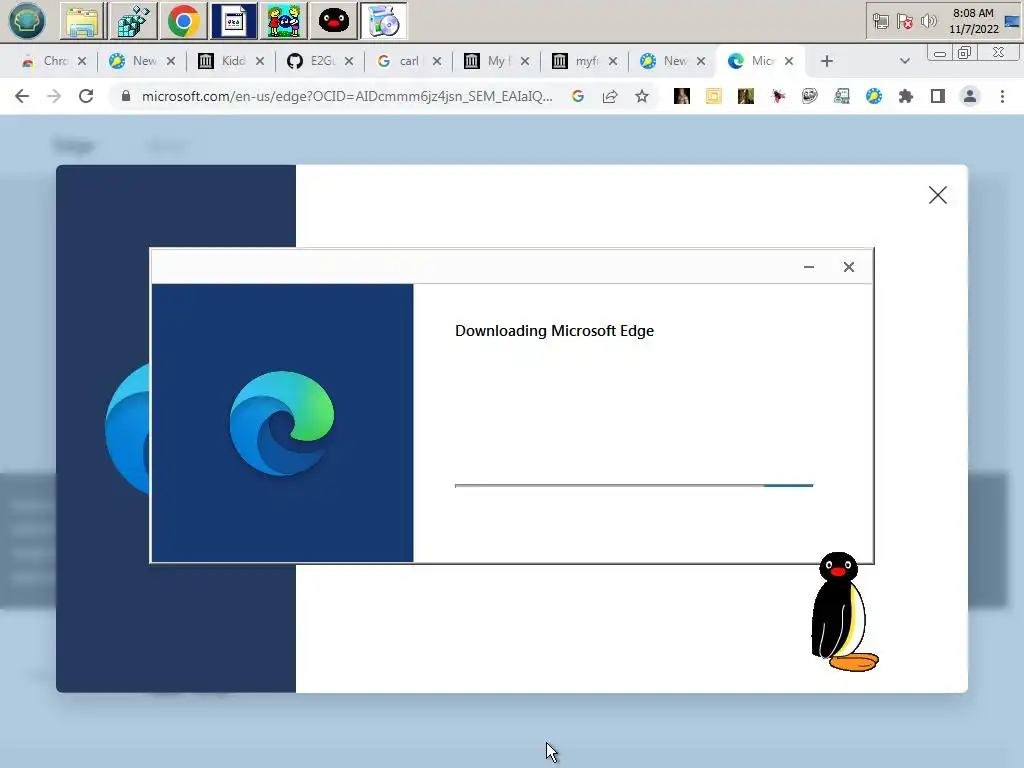Open the two kids taskbar icon
This screenshot has height=768, width=1024.
coord(283,21)
